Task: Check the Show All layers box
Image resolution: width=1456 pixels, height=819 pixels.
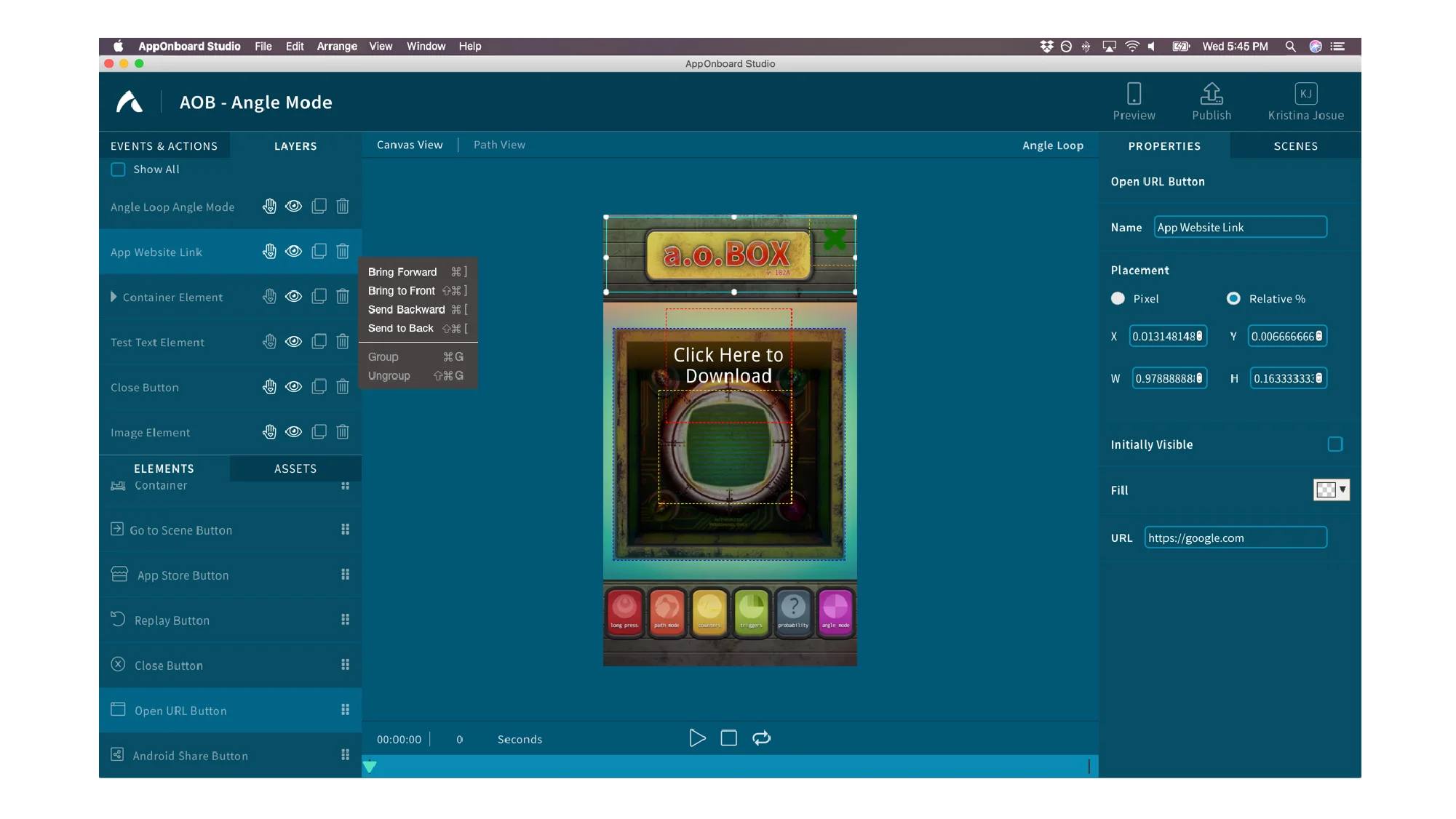Action: [117, 169]
